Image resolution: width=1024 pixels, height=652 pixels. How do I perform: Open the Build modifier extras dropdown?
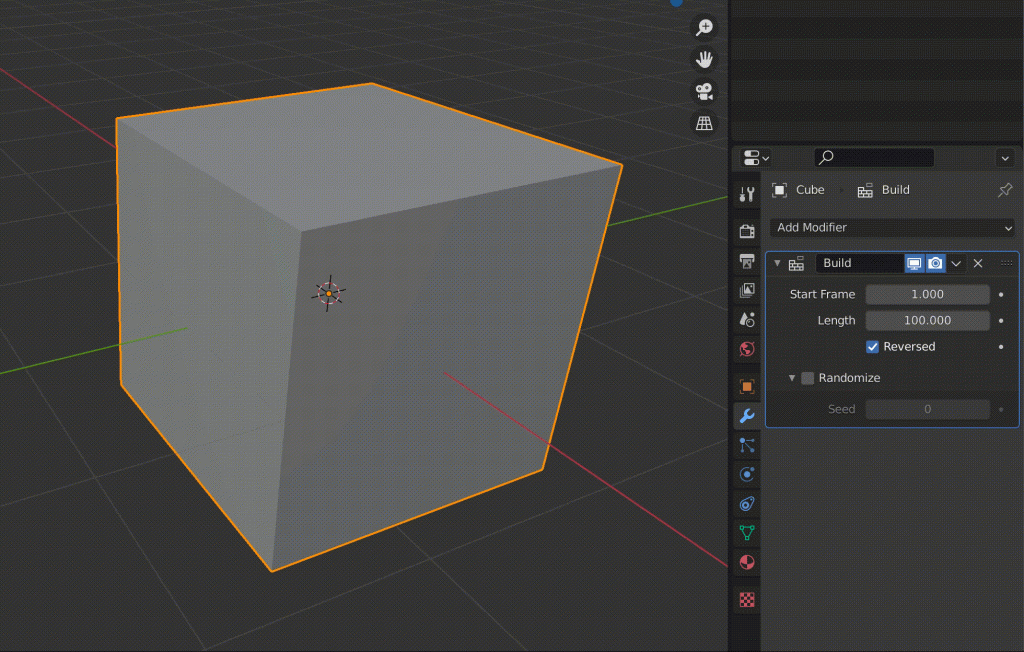point(957,263)
